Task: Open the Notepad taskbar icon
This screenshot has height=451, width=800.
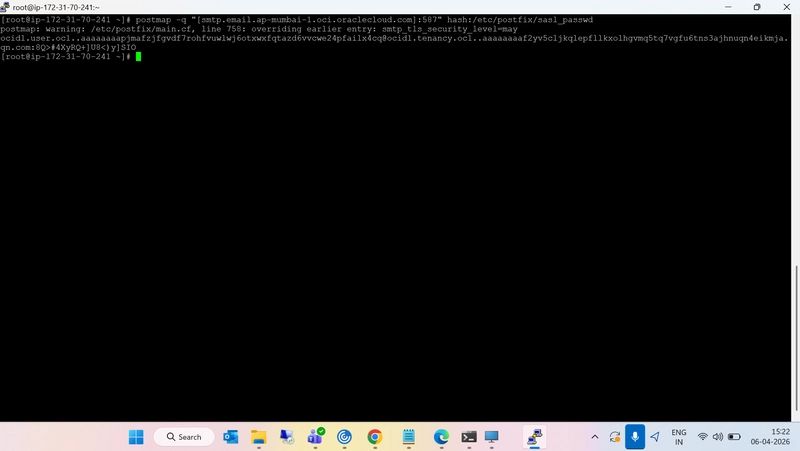Action: (408, 437)
